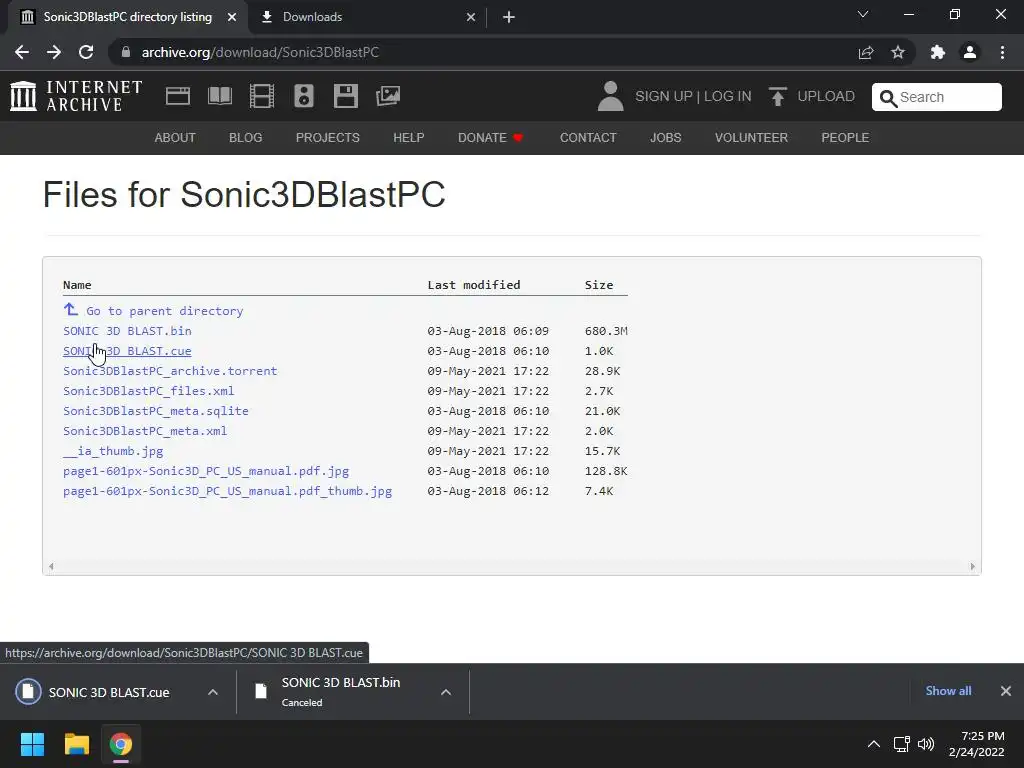
Task: Open the Chrome profile icon
Action: [x=970, y=52]
